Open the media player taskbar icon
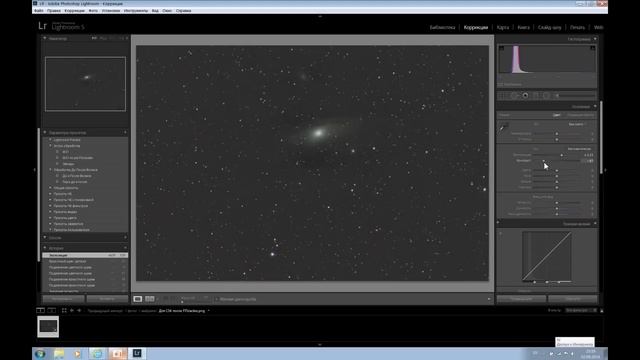Image resolution: width=640 pixels, height=360 pixels. coord(78,353)
